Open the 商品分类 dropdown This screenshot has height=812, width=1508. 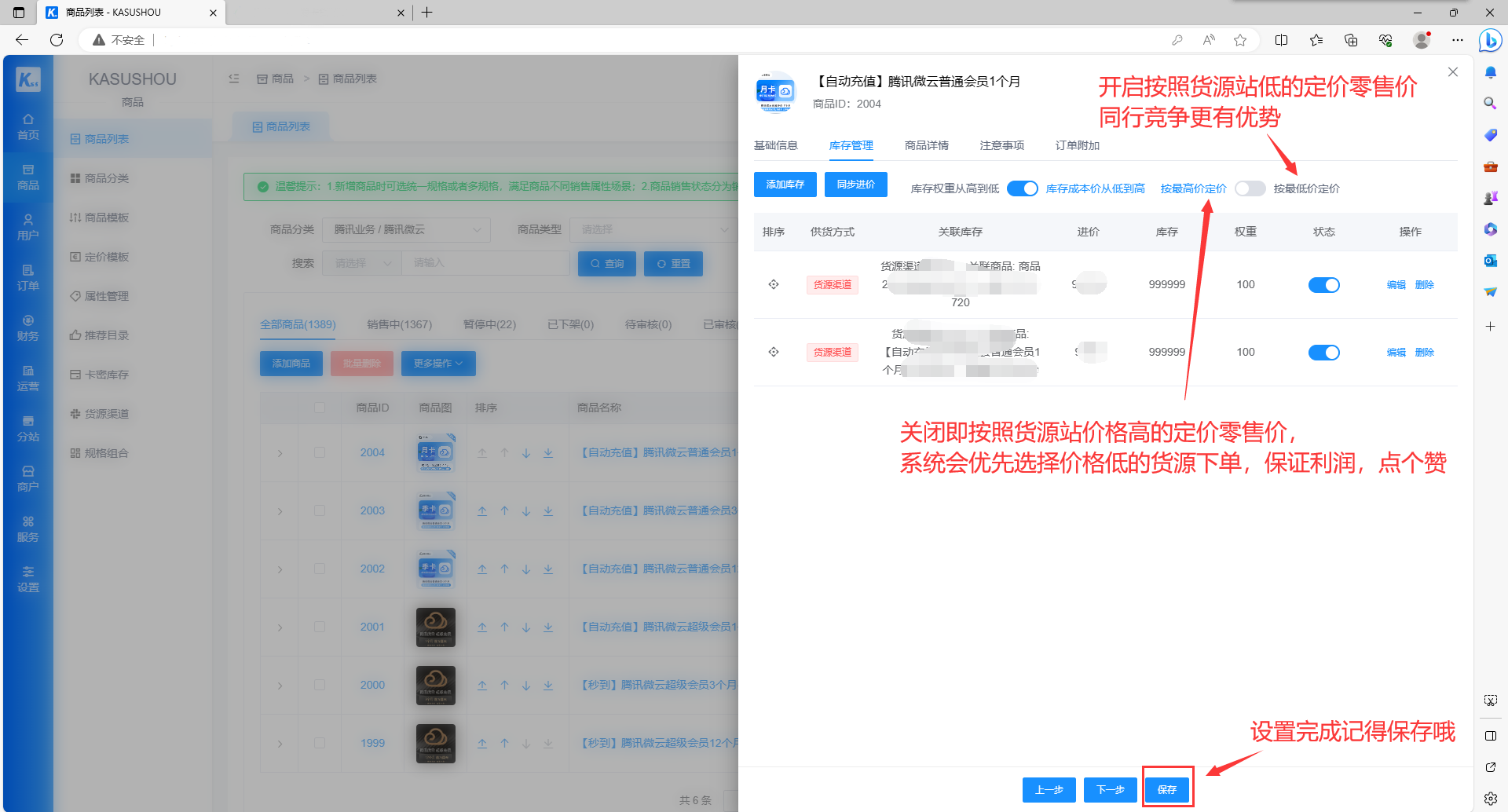click(x=407, y=229)
